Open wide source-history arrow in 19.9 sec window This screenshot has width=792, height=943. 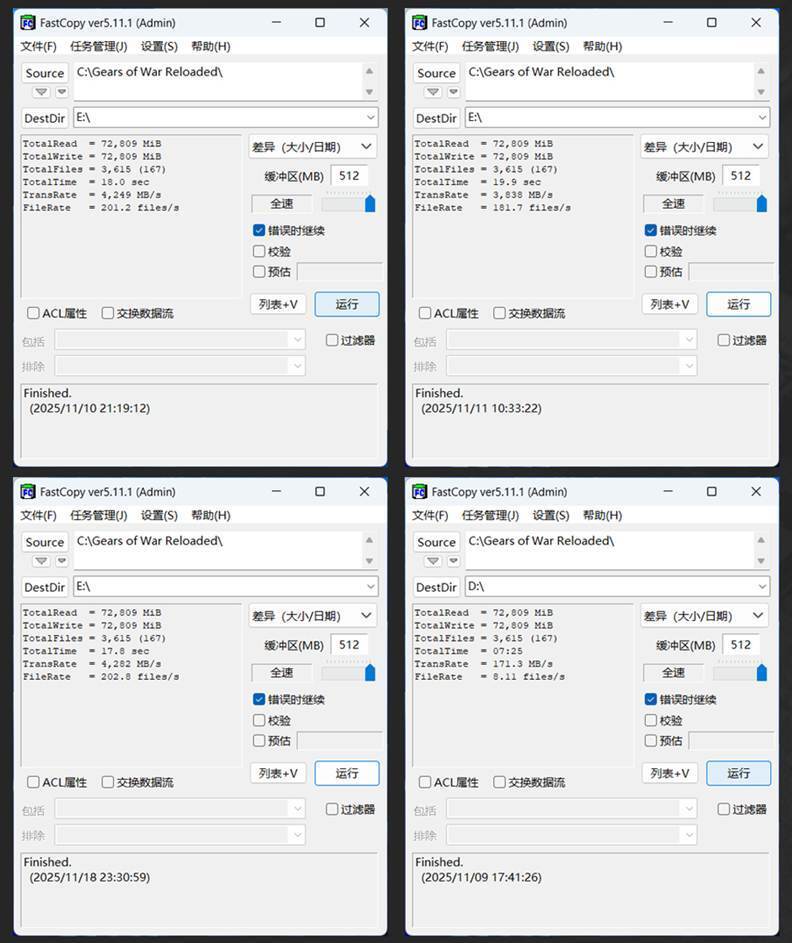(x=433, y=92)
